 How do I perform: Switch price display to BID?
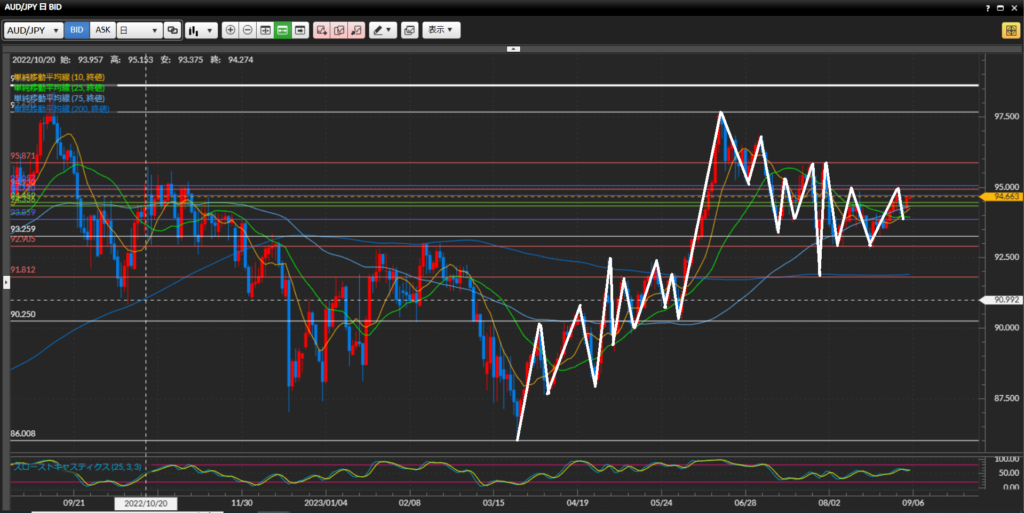(x=77, y=30)
